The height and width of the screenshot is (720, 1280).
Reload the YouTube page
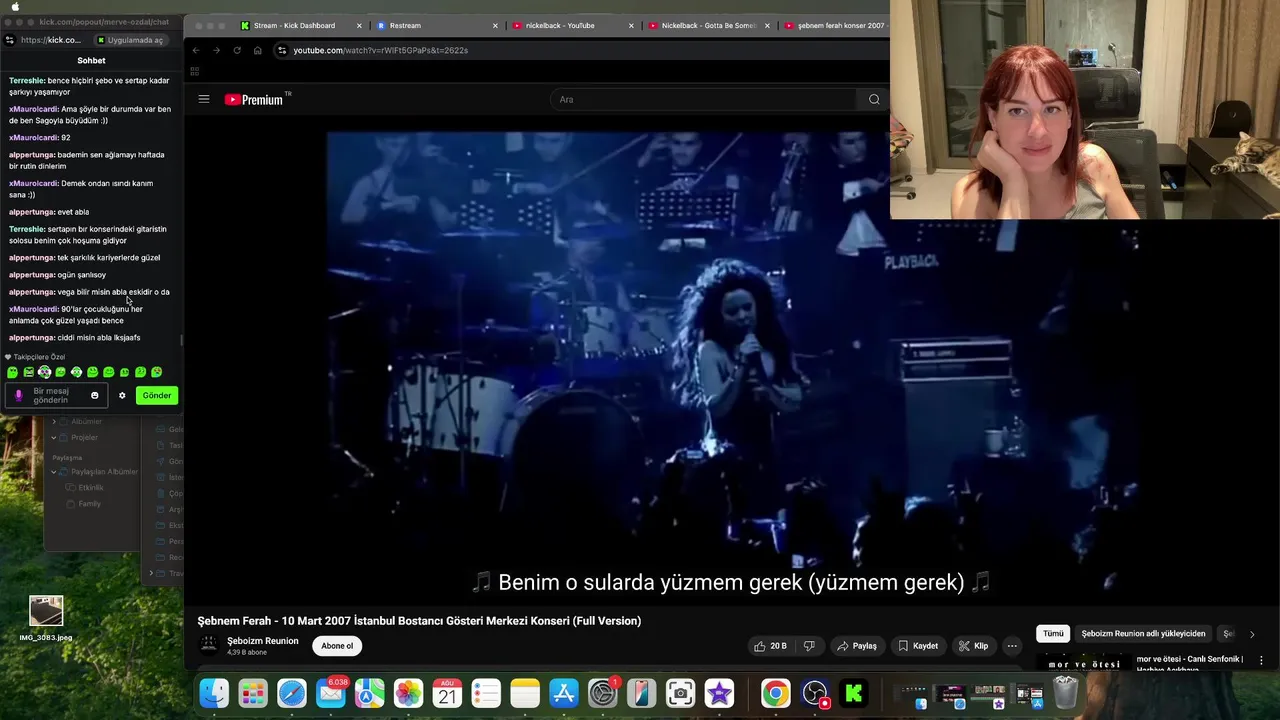coord(237,50)
